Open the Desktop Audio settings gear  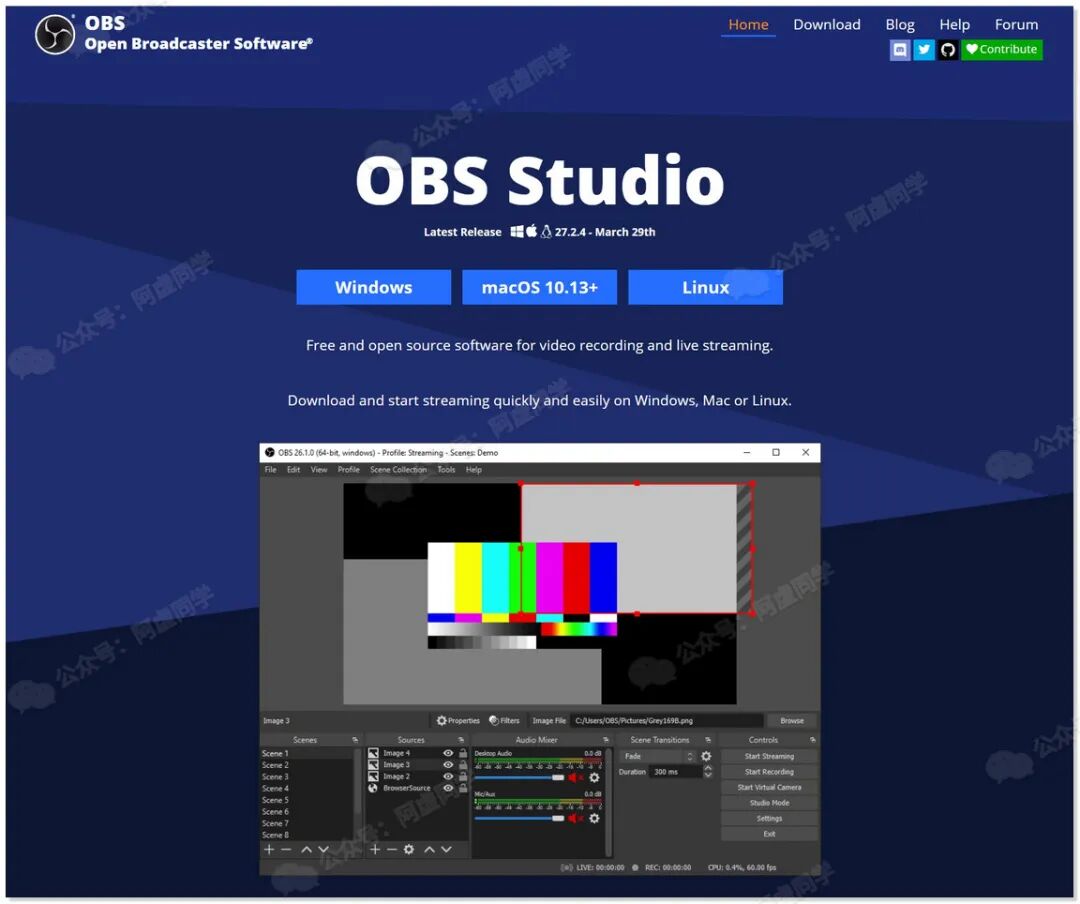click(x=594, y=778)
